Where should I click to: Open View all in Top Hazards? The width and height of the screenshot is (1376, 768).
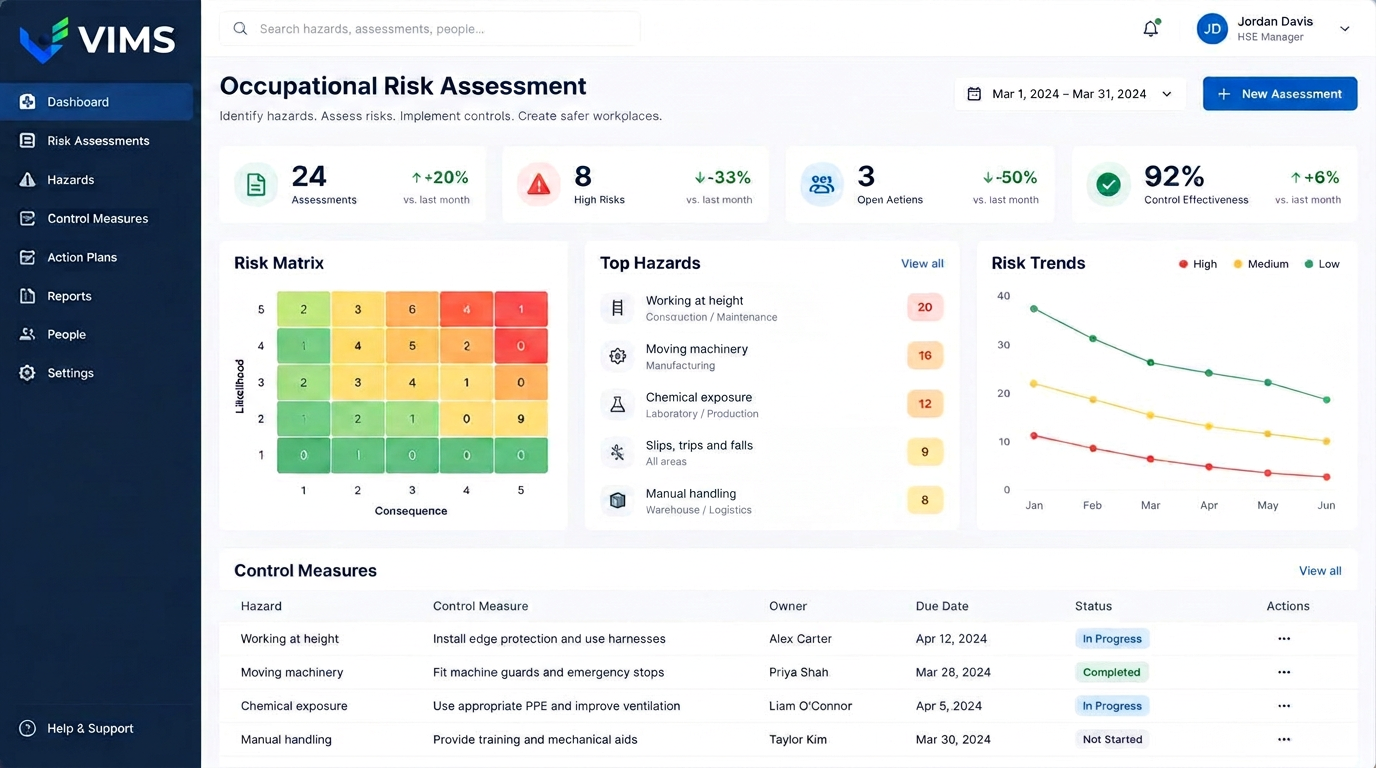[922, 264]
